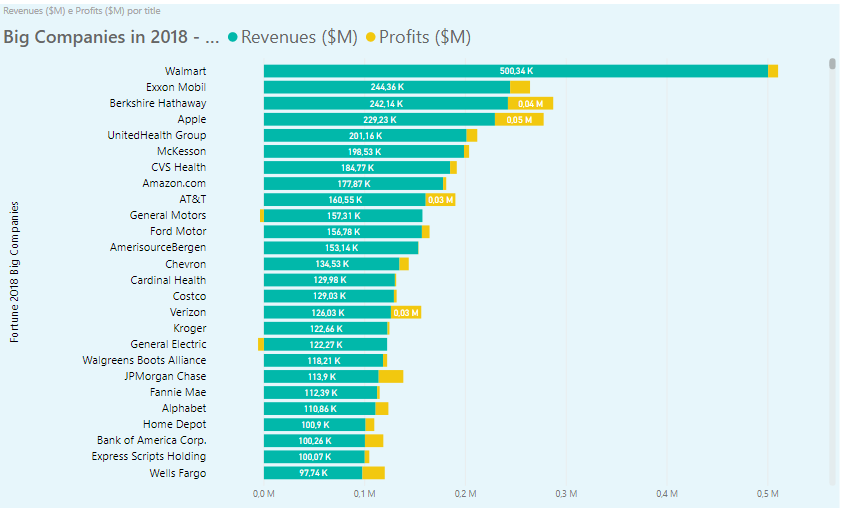
Task: Select the Exxon Mobil revenue bar 244,36 K
Action: coord(387,87)
